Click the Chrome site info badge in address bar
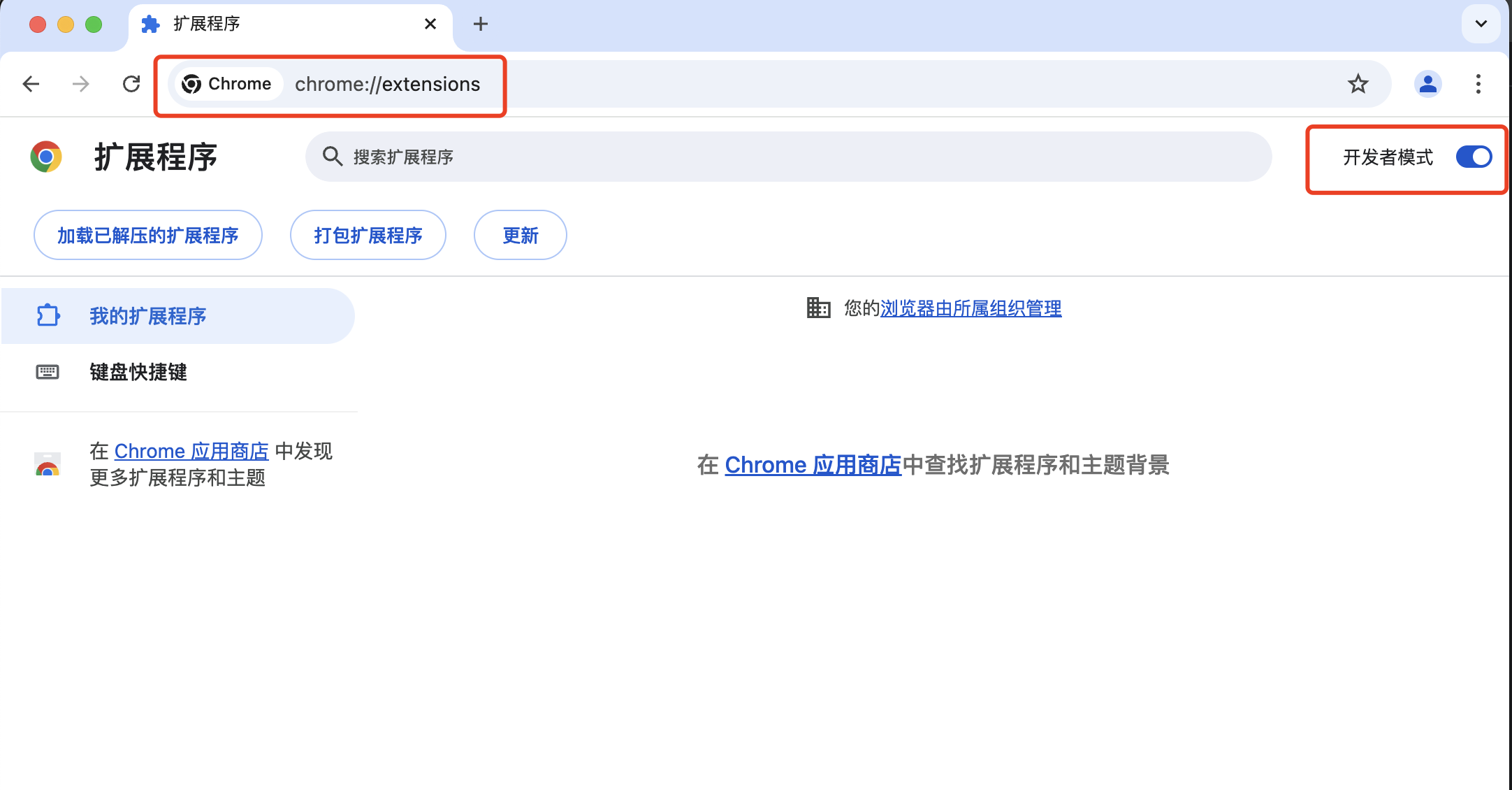This screenshot has width=1512, height=790. click(227, 84)
